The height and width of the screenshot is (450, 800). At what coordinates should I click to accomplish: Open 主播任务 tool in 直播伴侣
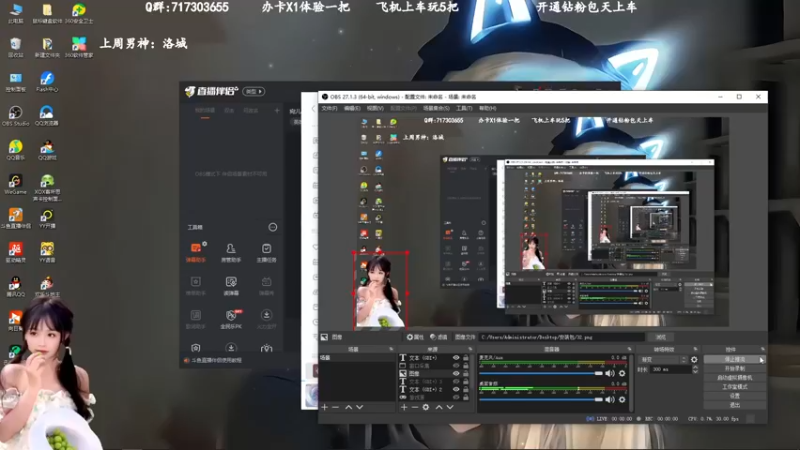pyautogui.click(x=266, y=253)
